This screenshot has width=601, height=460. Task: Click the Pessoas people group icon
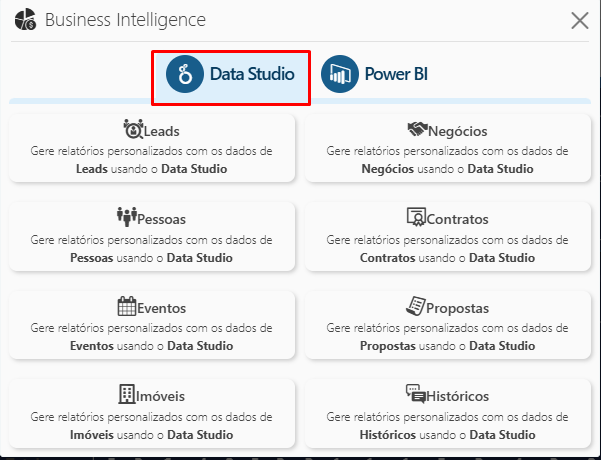[126, 217]
